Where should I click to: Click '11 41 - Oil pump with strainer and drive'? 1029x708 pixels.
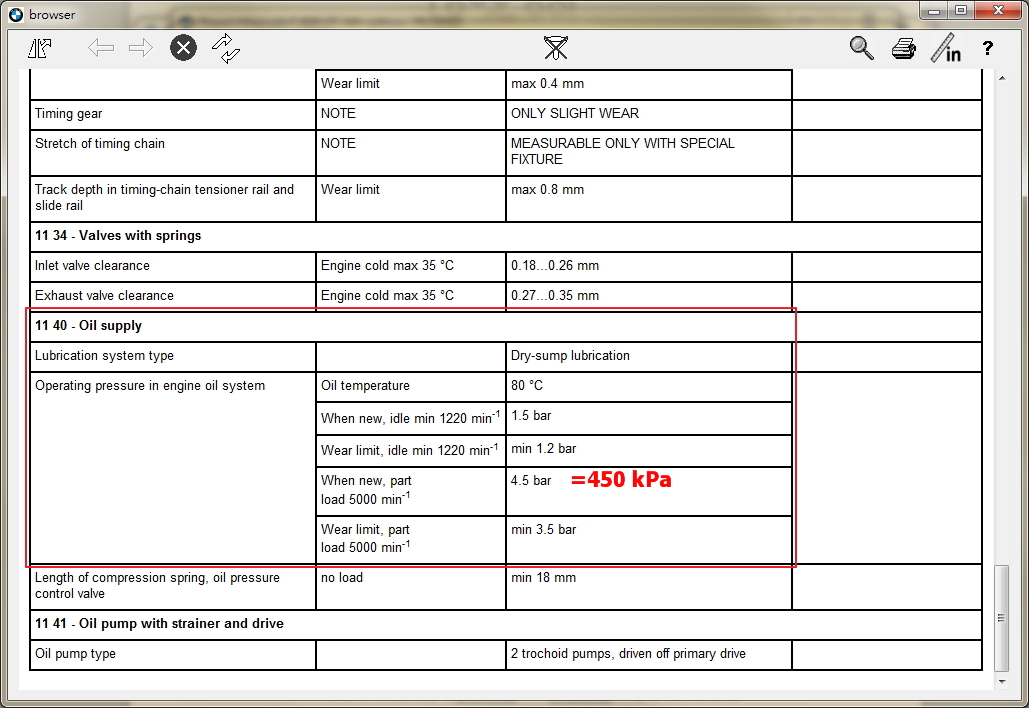[x=159, y=624]
